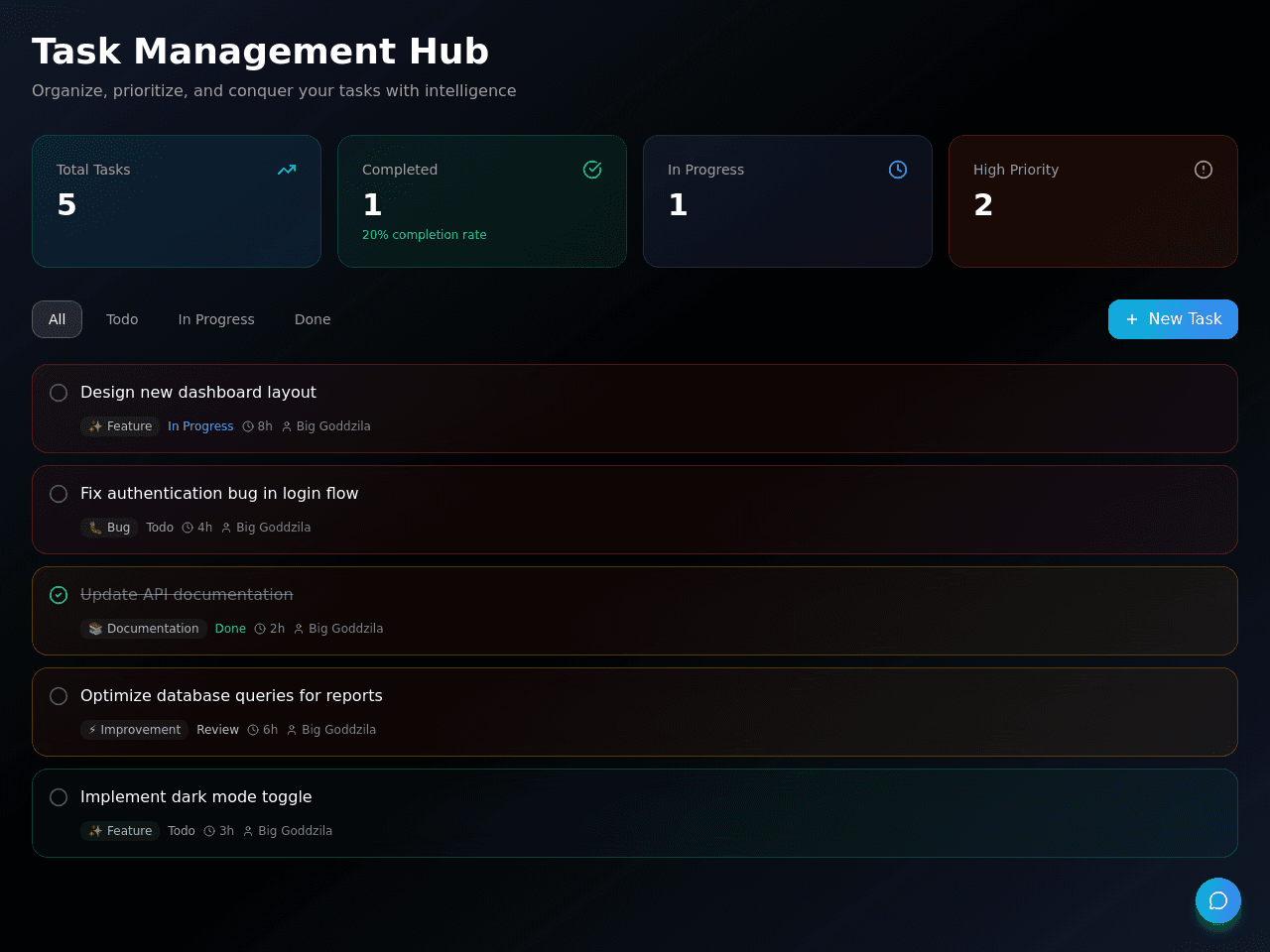Mark Implement dark mode toggle complete
The image size is (1270, 952).
[x=59, y=797]
